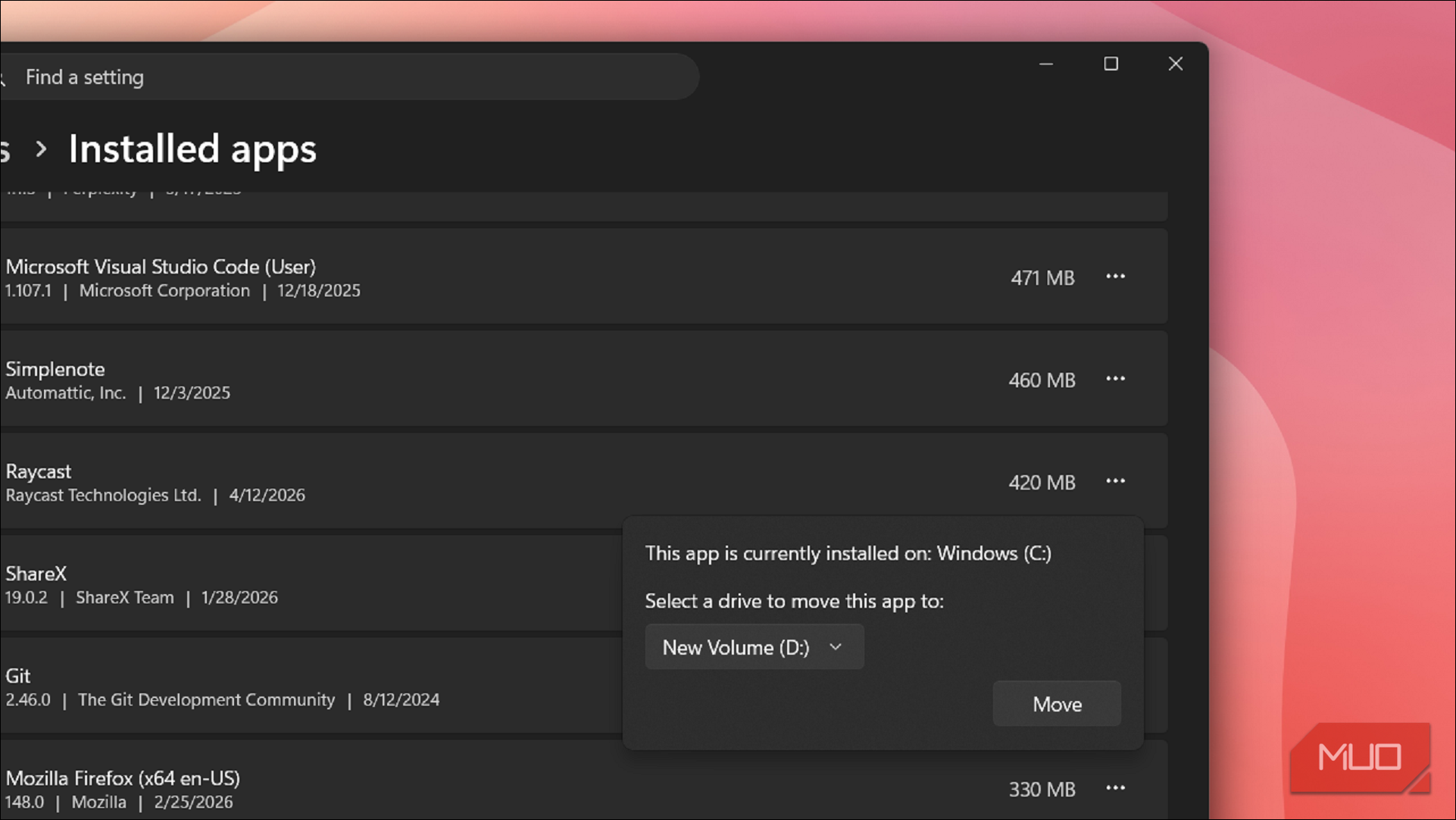This screenshot has width=1456, height=820.
Task: Open more options for Mozilla Firefox
Action: pyautogui.click(x=1115, y=788)
